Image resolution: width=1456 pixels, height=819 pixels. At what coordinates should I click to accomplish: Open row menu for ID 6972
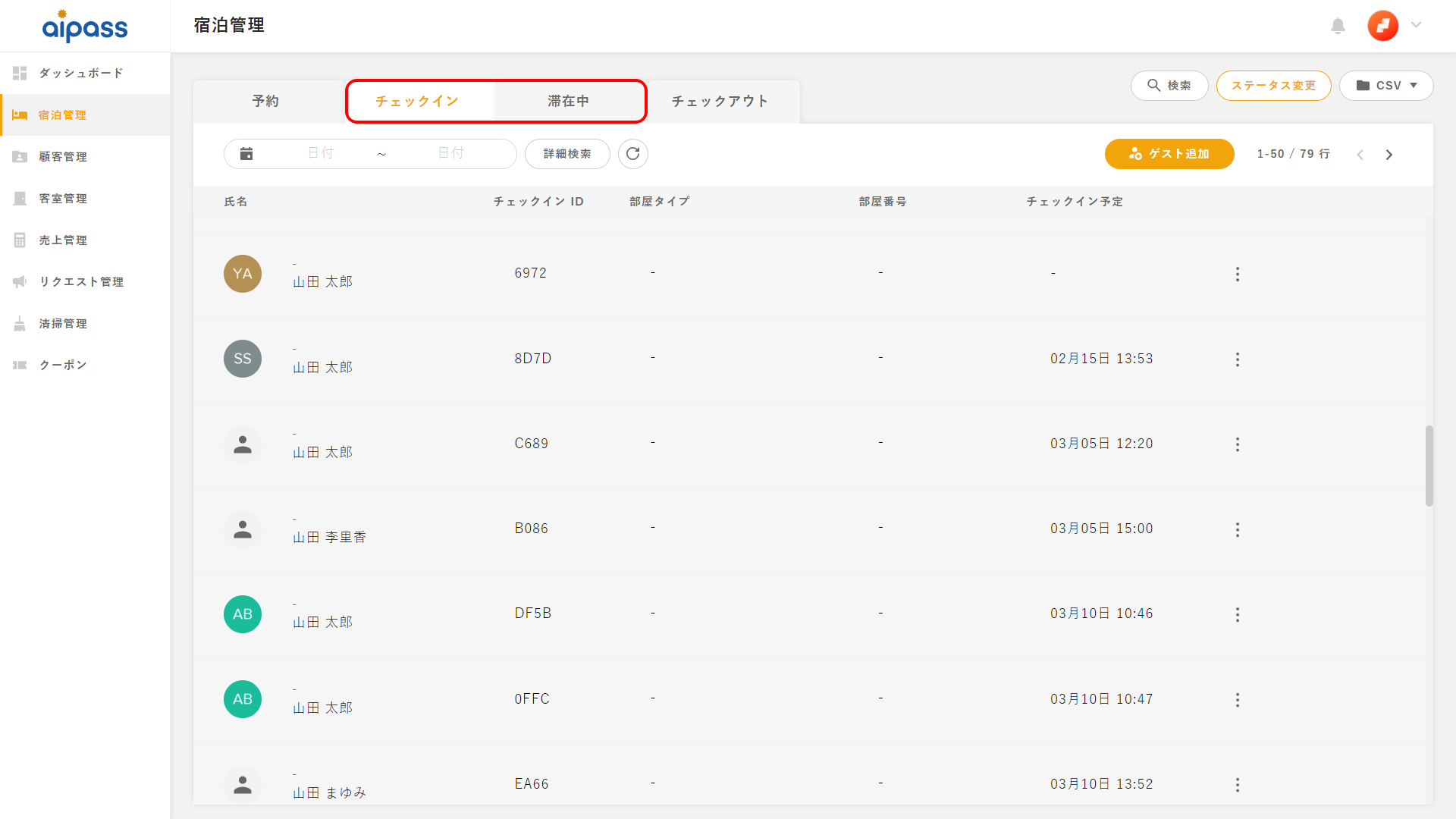point(1238,275)
